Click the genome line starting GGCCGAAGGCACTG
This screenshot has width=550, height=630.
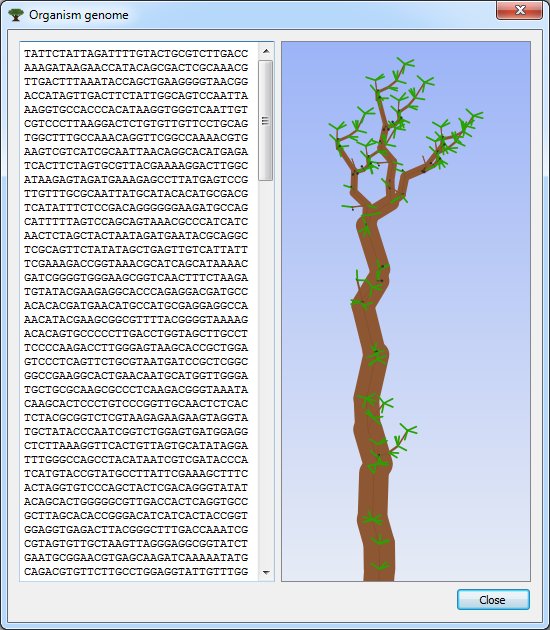click(x=136, y=376)
